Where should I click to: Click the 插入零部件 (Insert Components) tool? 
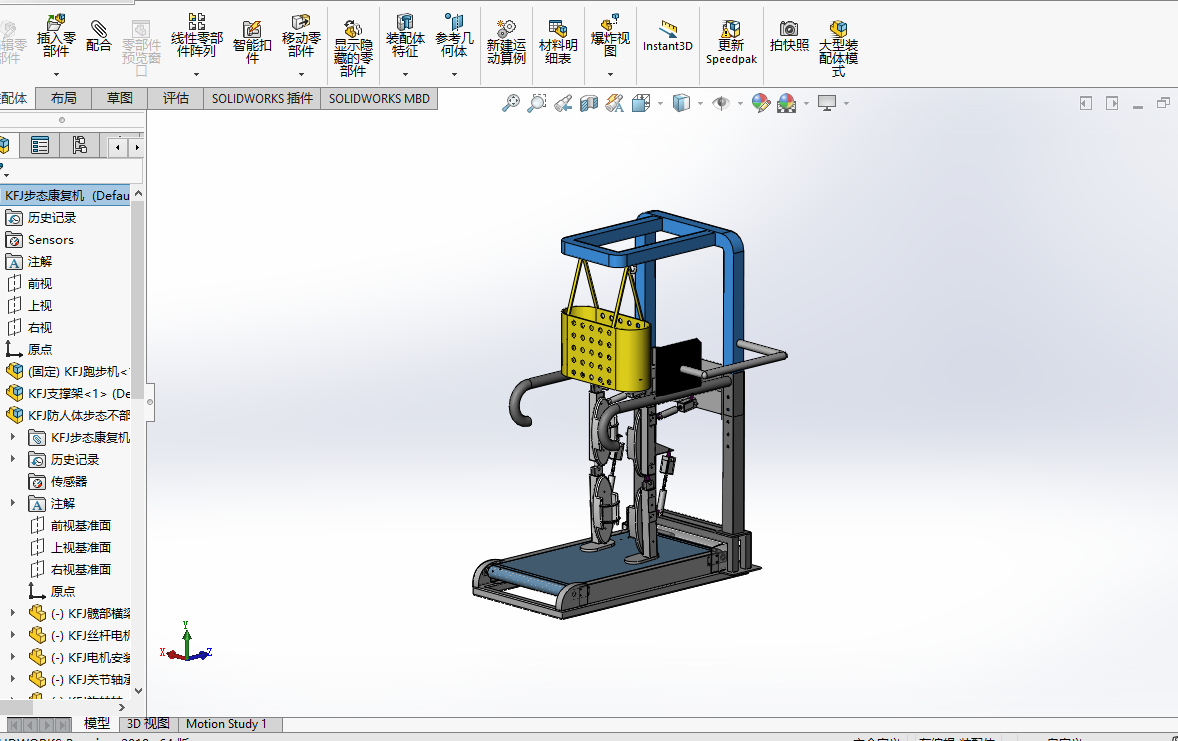click(x=56, y=36)
